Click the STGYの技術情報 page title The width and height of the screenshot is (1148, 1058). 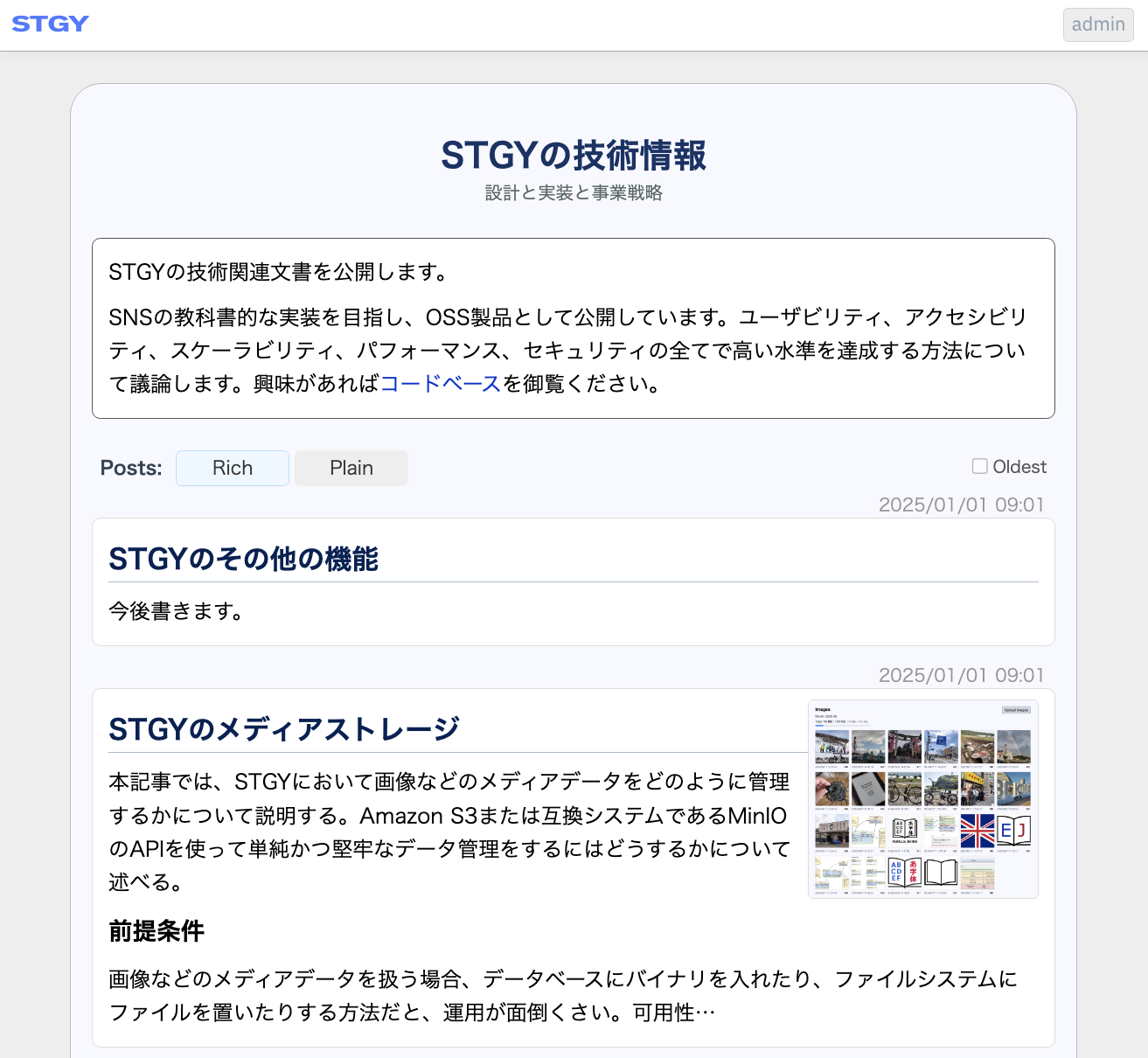[x=574, y=156]
